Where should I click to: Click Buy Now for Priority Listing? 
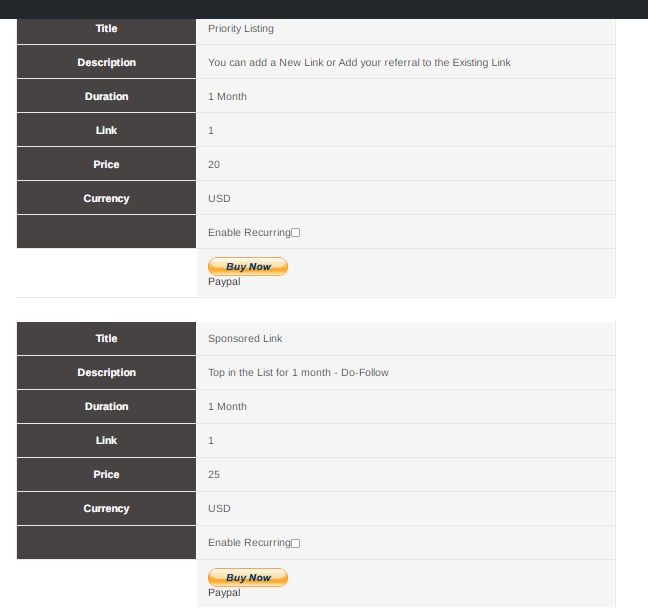click(x=248, y=267)
